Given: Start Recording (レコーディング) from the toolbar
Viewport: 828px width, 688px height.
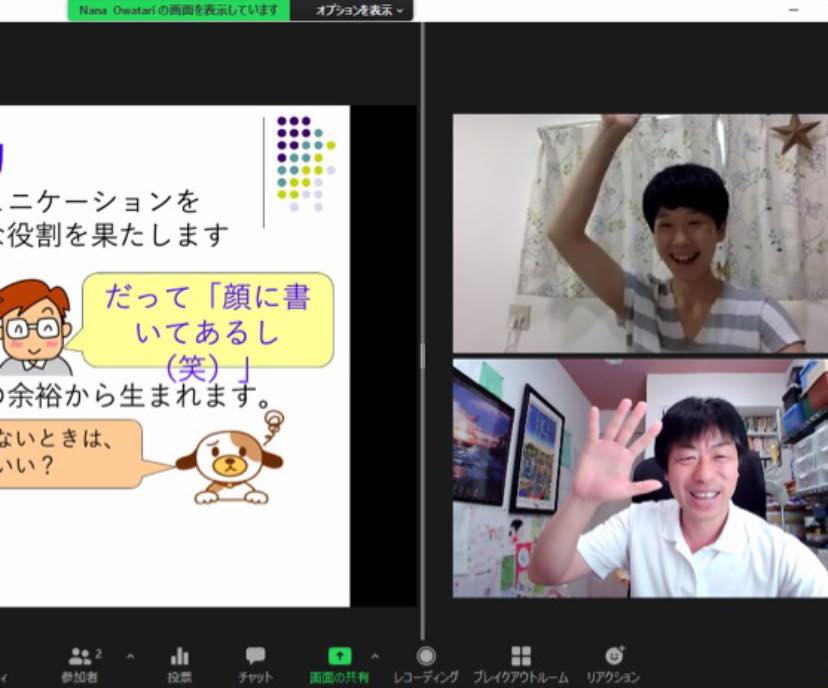Looking at the screenshot, I should (x=426, y=664).
